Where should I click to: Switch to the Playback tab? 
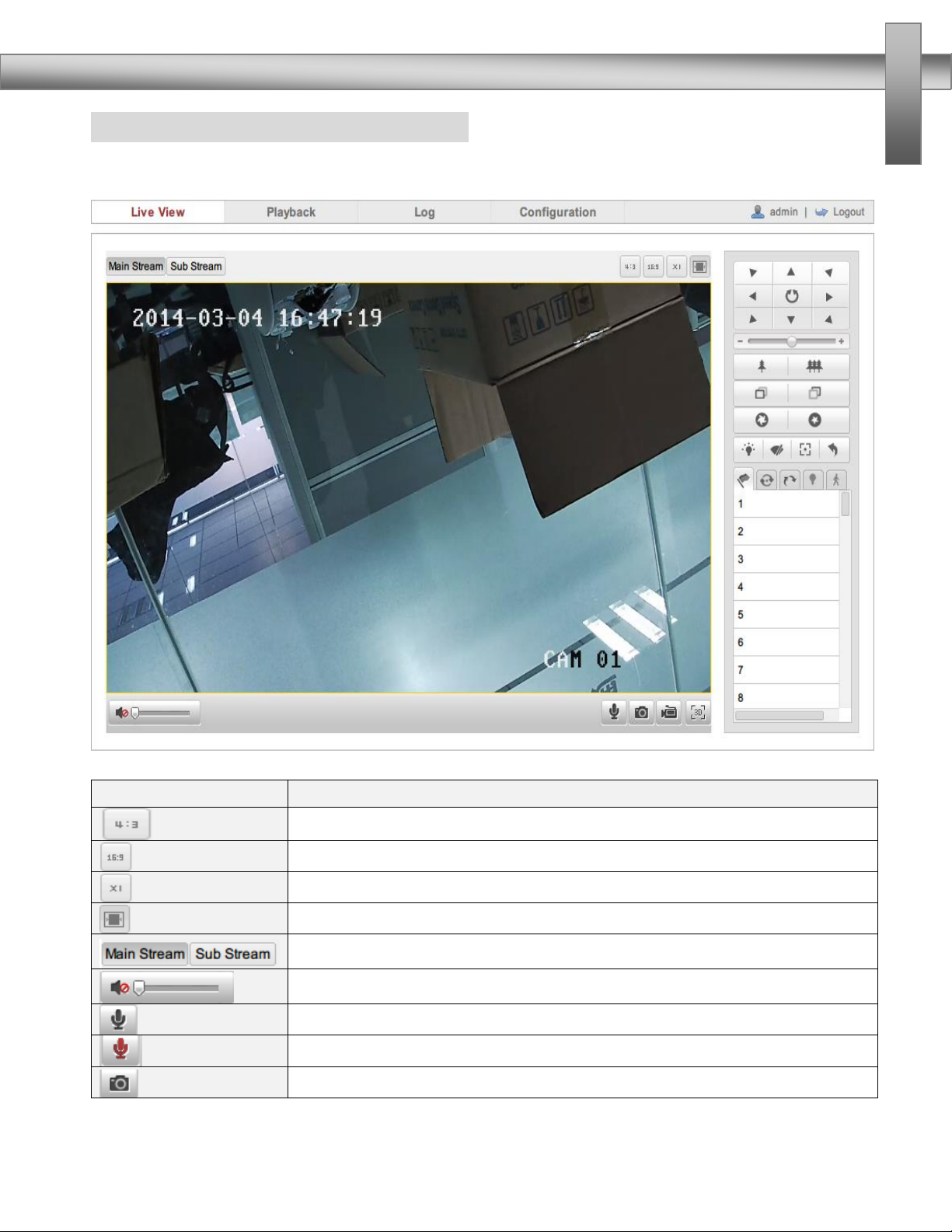[291, 212]
